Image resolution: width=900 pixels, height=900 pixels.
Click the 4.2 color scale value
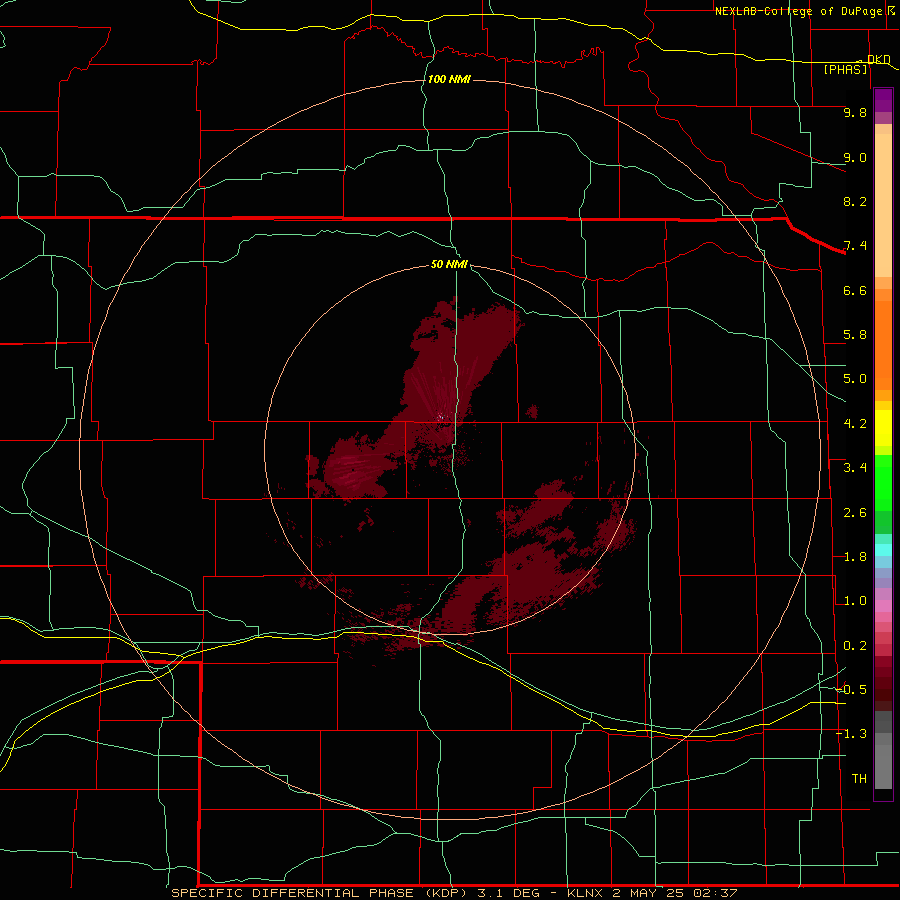[855, 424]
